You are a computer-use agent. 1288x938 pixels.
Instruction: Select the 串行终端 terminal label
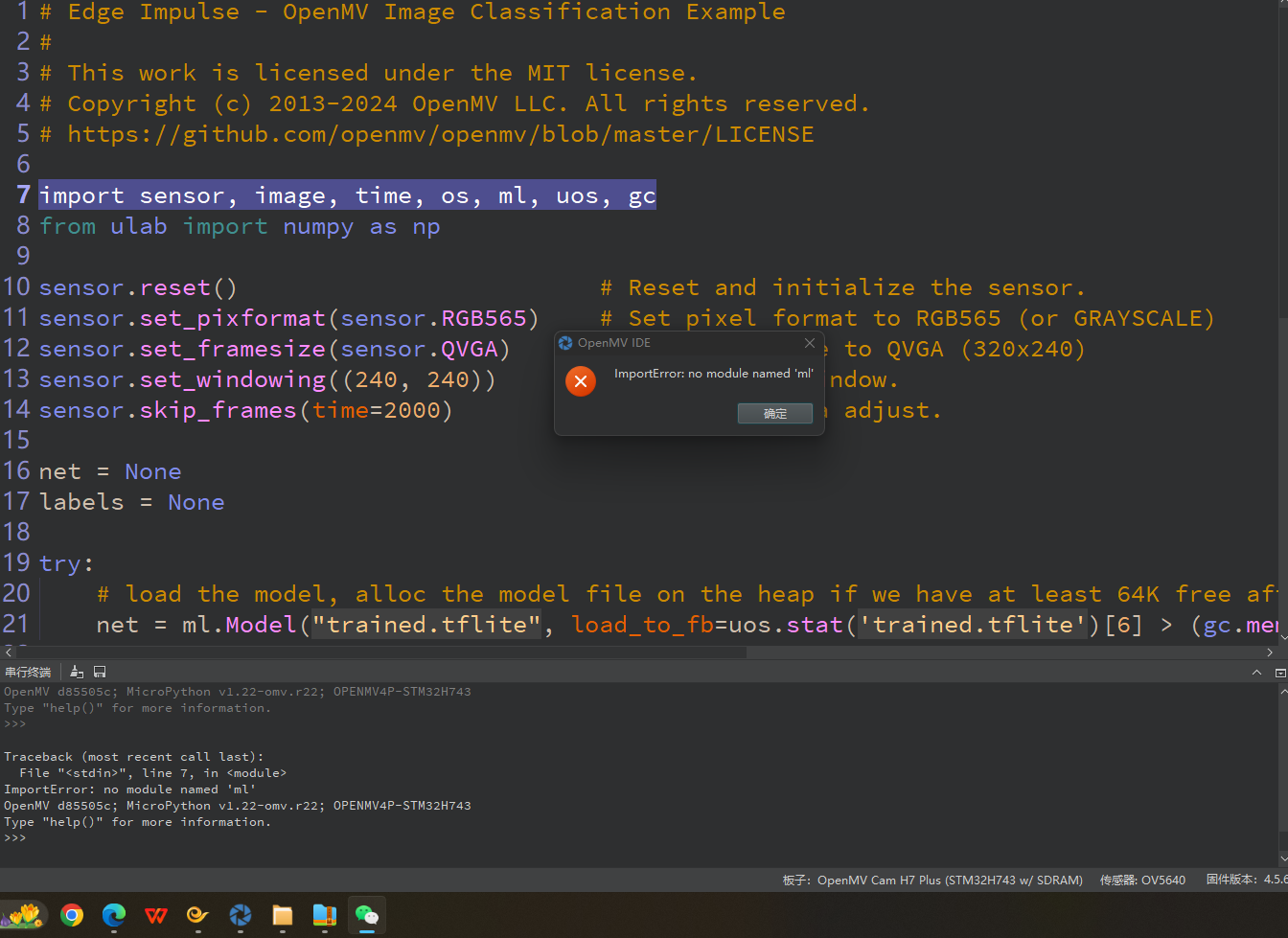point(28,672)
